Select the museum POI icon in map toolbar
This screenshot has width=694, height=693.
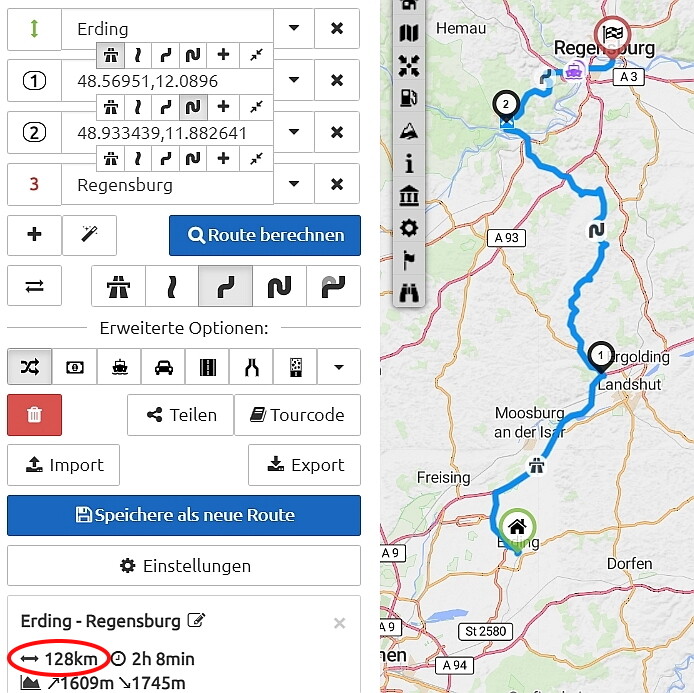(409, 195)
